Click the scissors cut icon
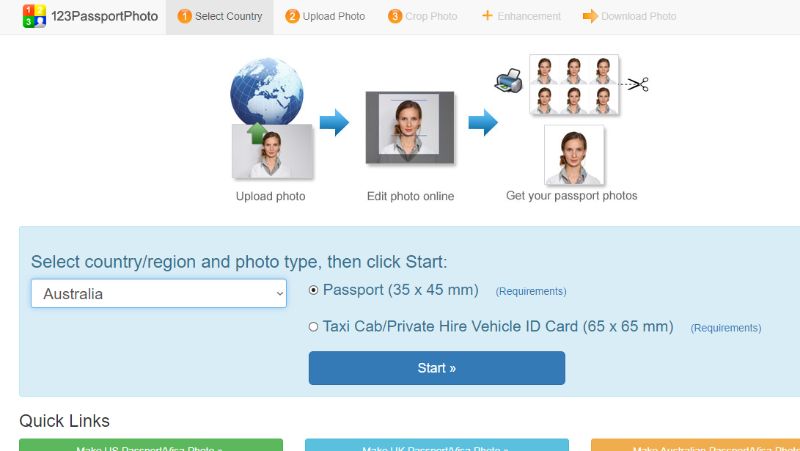Image resolution: width=800 pixels, height=451 pixels. (x=638, y=84)
